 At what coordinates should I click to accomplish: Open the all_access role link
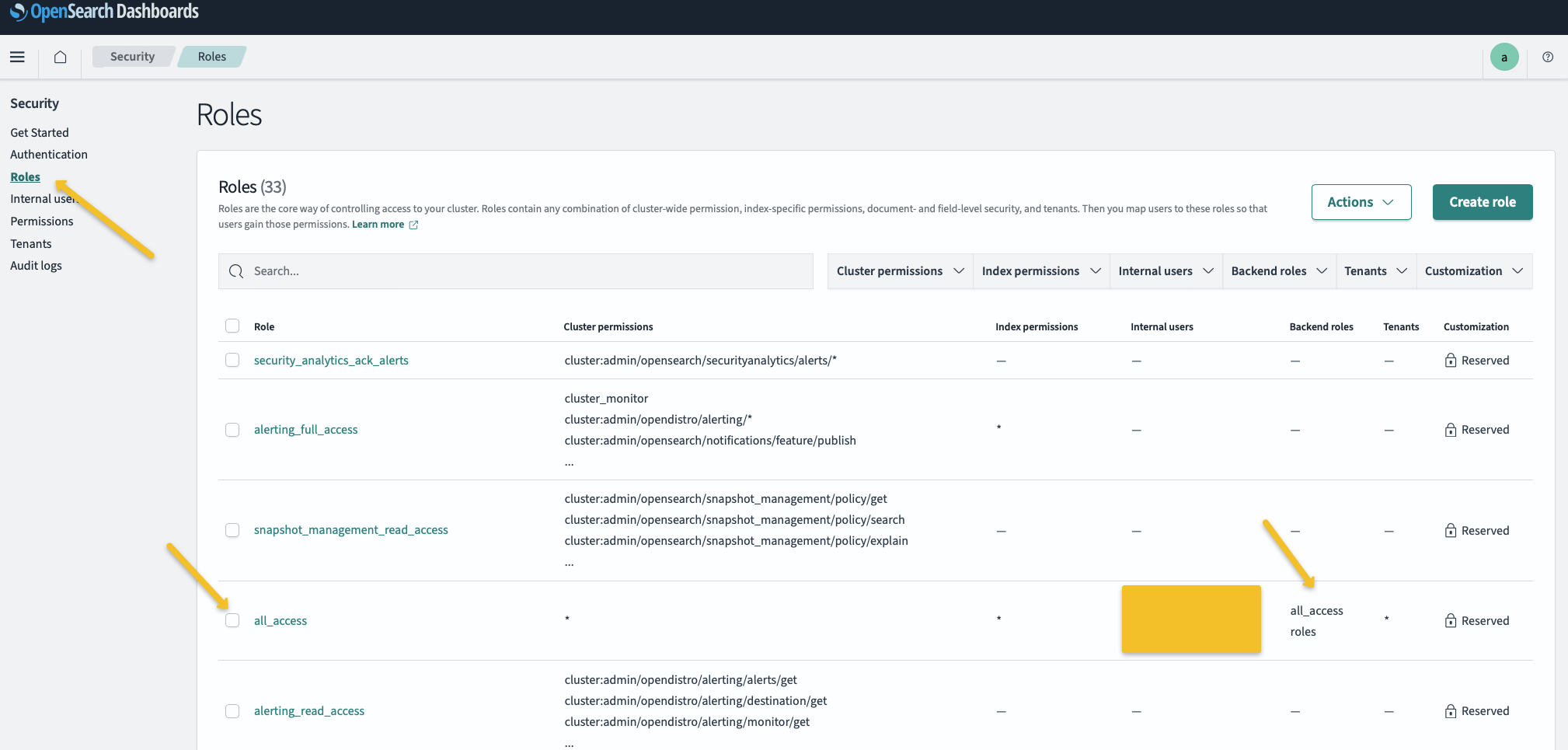coord(280,621)
